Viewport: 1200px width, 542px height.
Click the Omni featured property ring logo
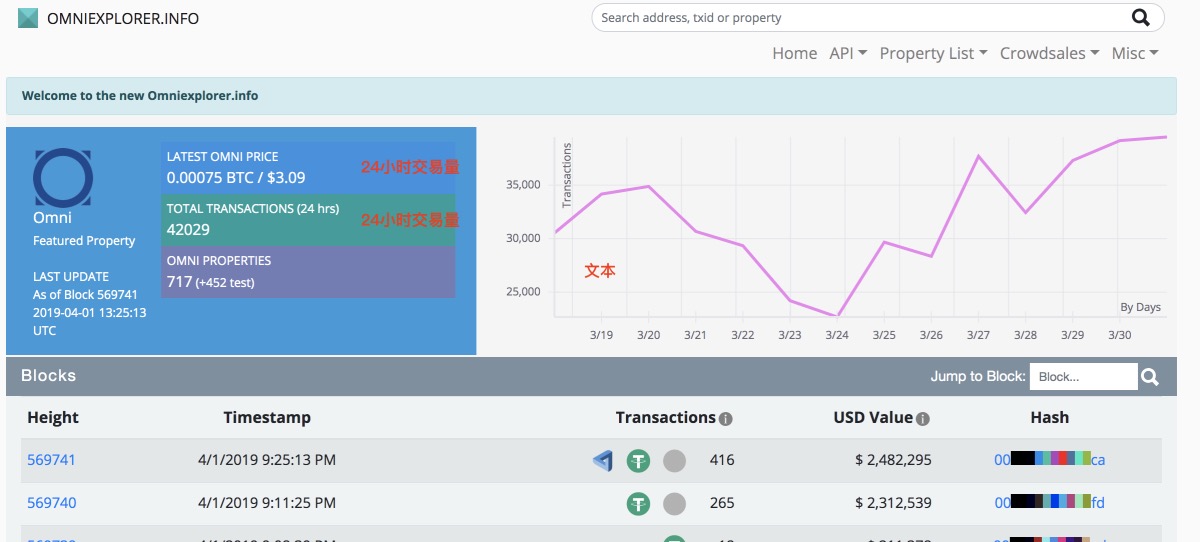(63, 177)
